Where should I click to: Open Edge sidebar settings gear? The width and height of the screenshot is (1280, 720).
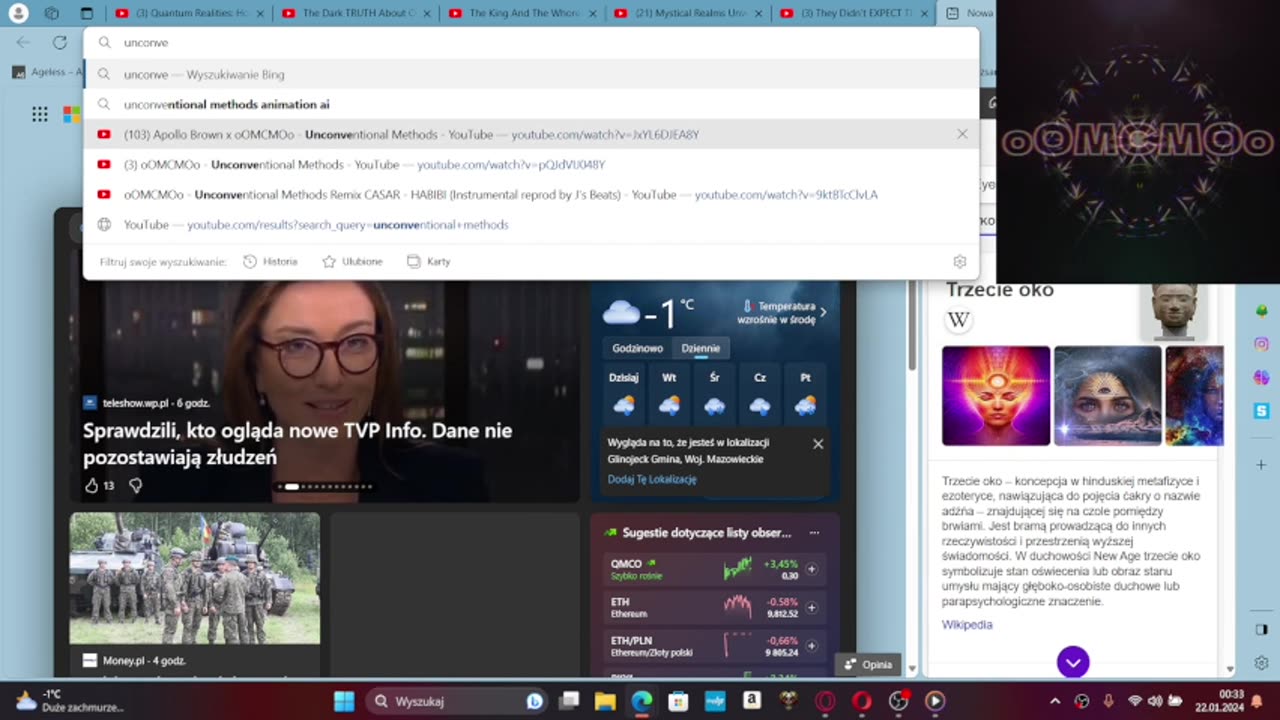(1262, 663)
